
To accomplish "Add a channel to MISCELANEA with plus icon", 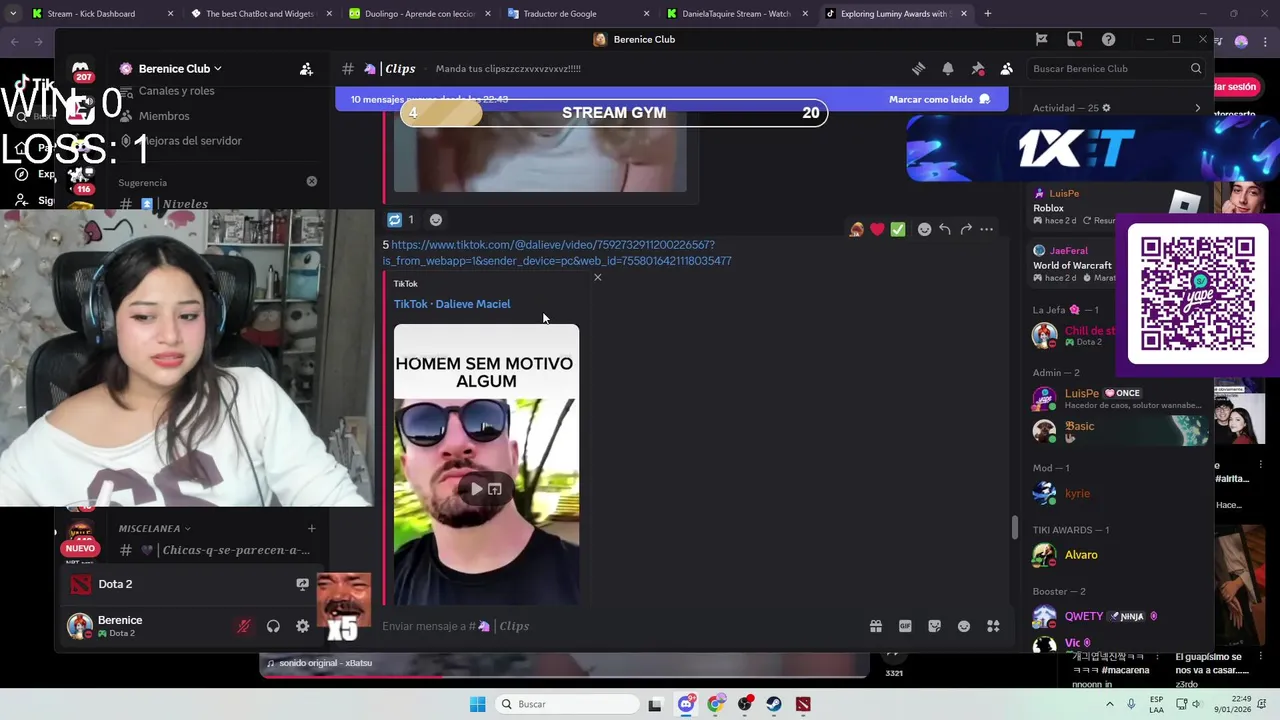I will [311, 528].
